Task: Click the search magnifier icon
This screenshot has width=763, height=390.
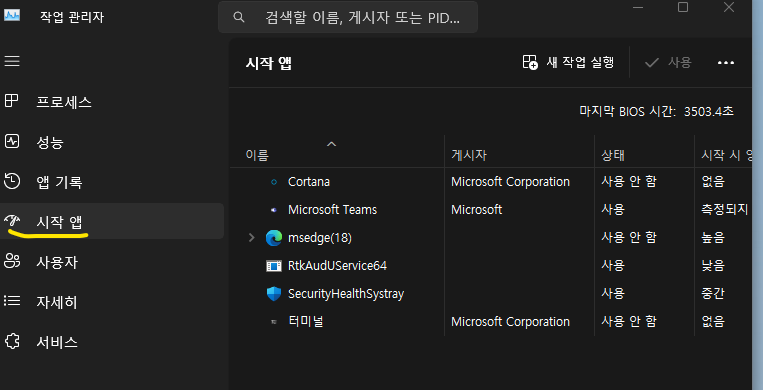Action: click(x=238, y=18)
